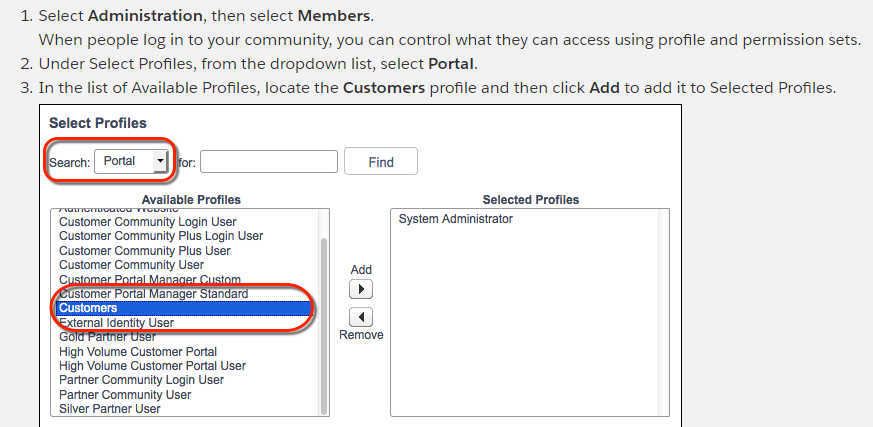This screenshot has width=873, height=427.
Task: Select Gold Partner User profile
Action: pyautogui.click(x=107, y=337)
